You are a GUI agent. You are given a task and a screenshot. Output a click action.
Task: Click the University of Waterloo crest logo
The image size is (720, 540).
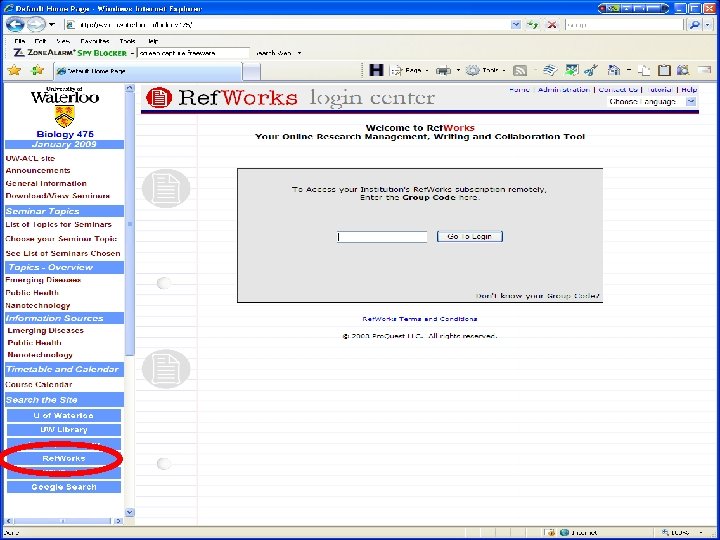[x=65, y=117]
